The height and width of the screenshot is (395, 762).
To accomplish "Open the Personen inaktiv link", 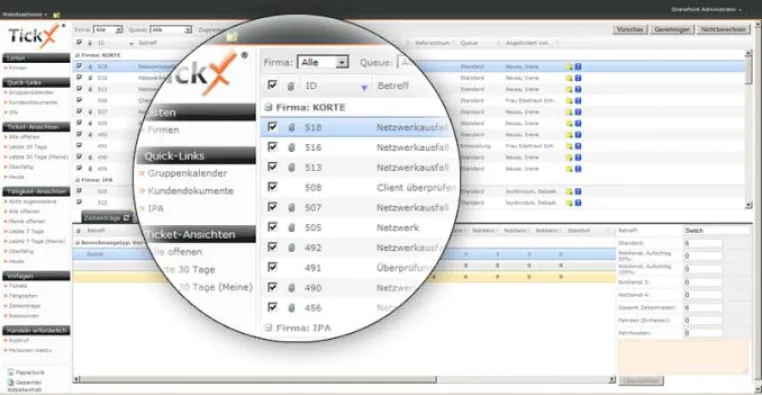I will tap(30, 350).
